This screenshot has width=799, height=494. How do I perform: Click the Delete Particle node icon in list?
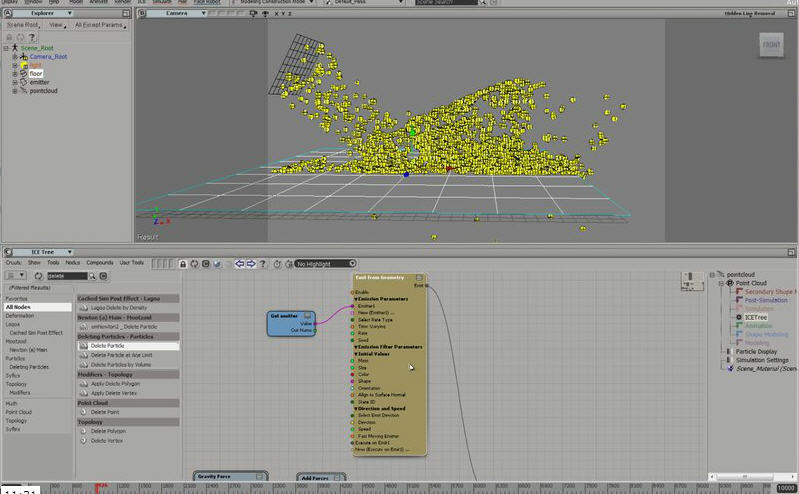click(x=84, y=346)
